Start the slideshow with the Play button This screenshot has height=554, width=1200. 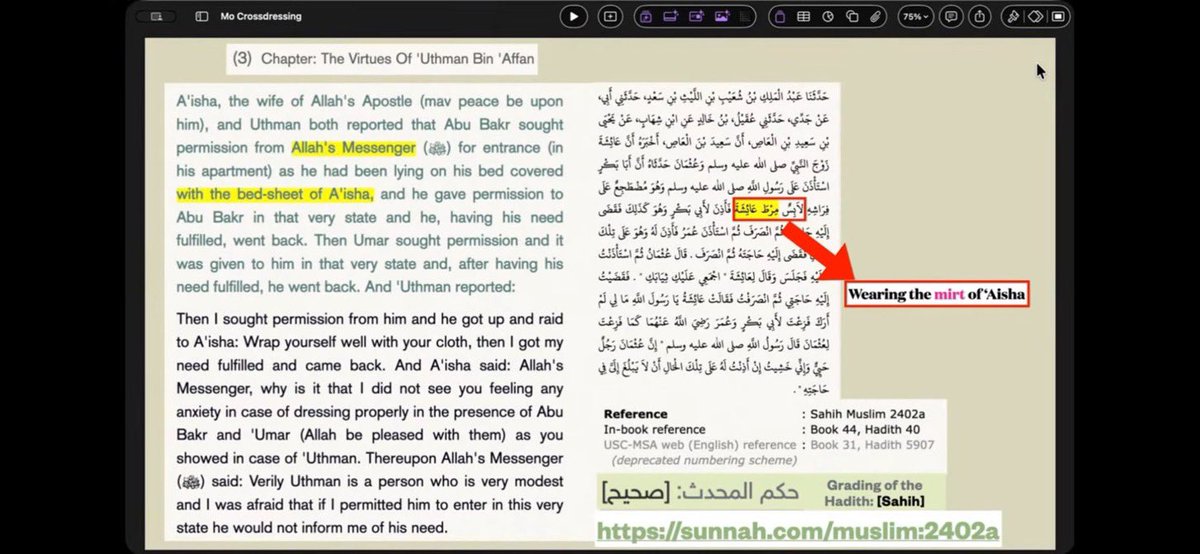click(x=573, y=16)
